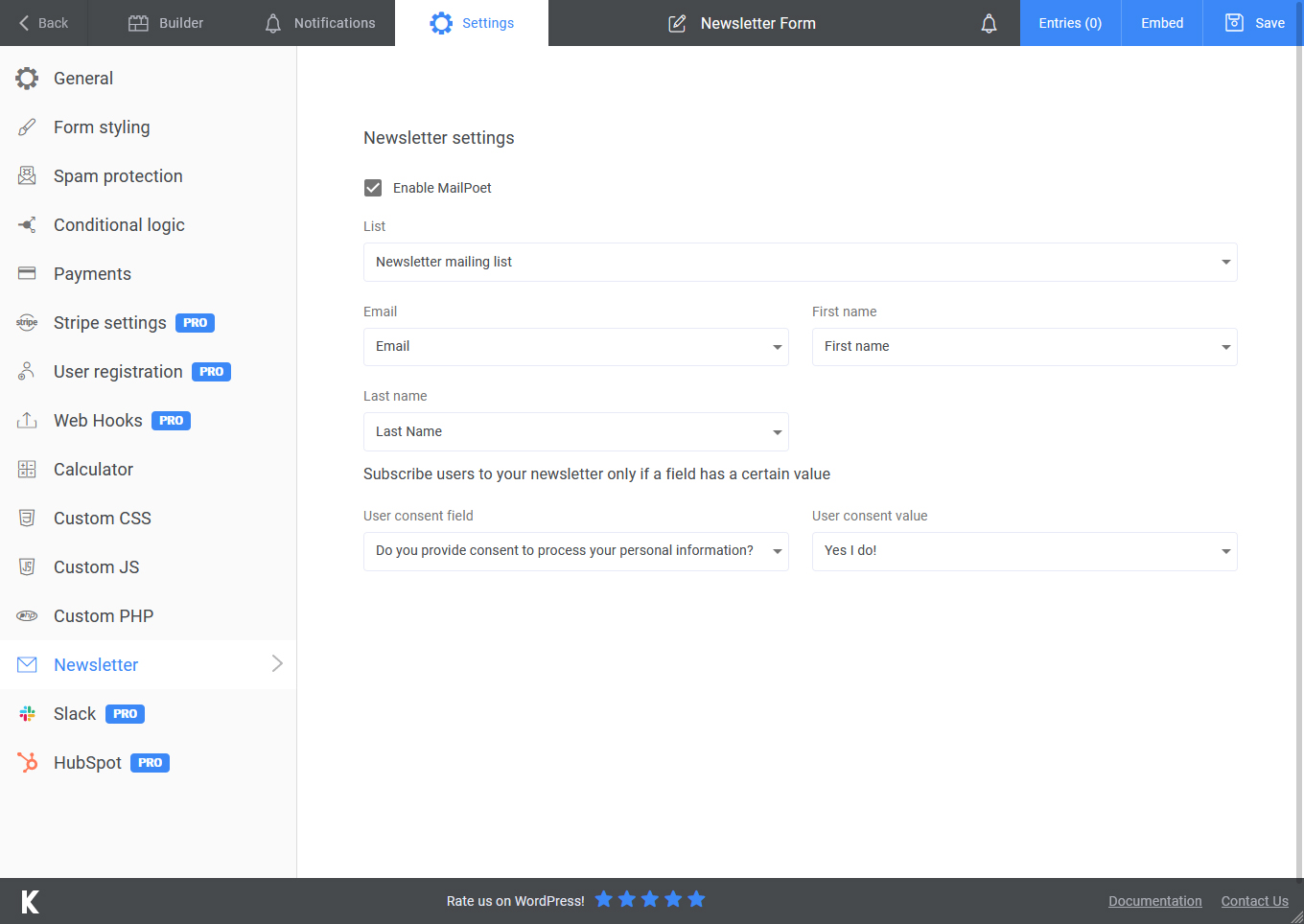Click the Settings tab gear icon
The height and width of the screenshot is (924, 1304).
pos(441,23)
